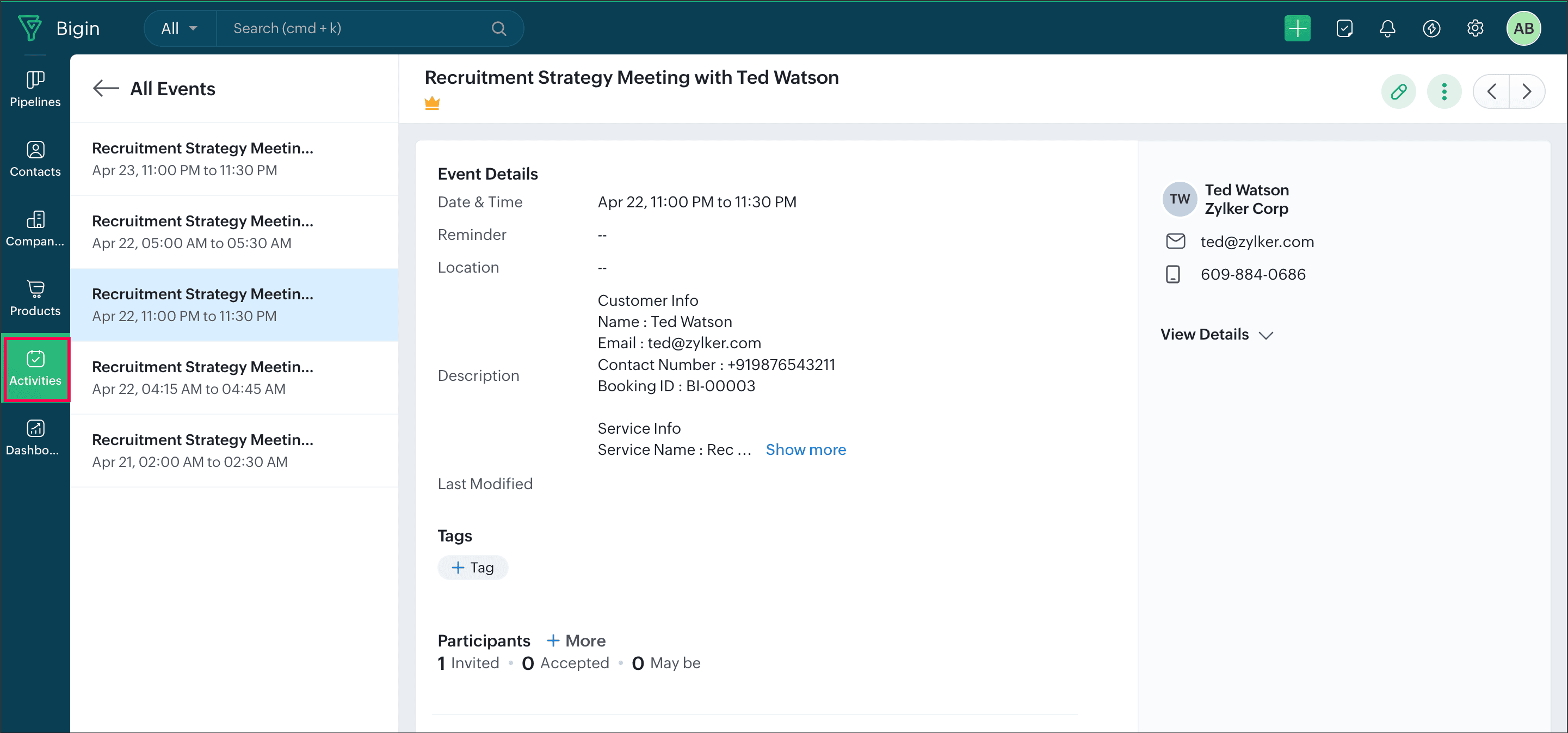Go to Contacts in sidebar
The image size is (1568, 733).
(x=35, y=159)
